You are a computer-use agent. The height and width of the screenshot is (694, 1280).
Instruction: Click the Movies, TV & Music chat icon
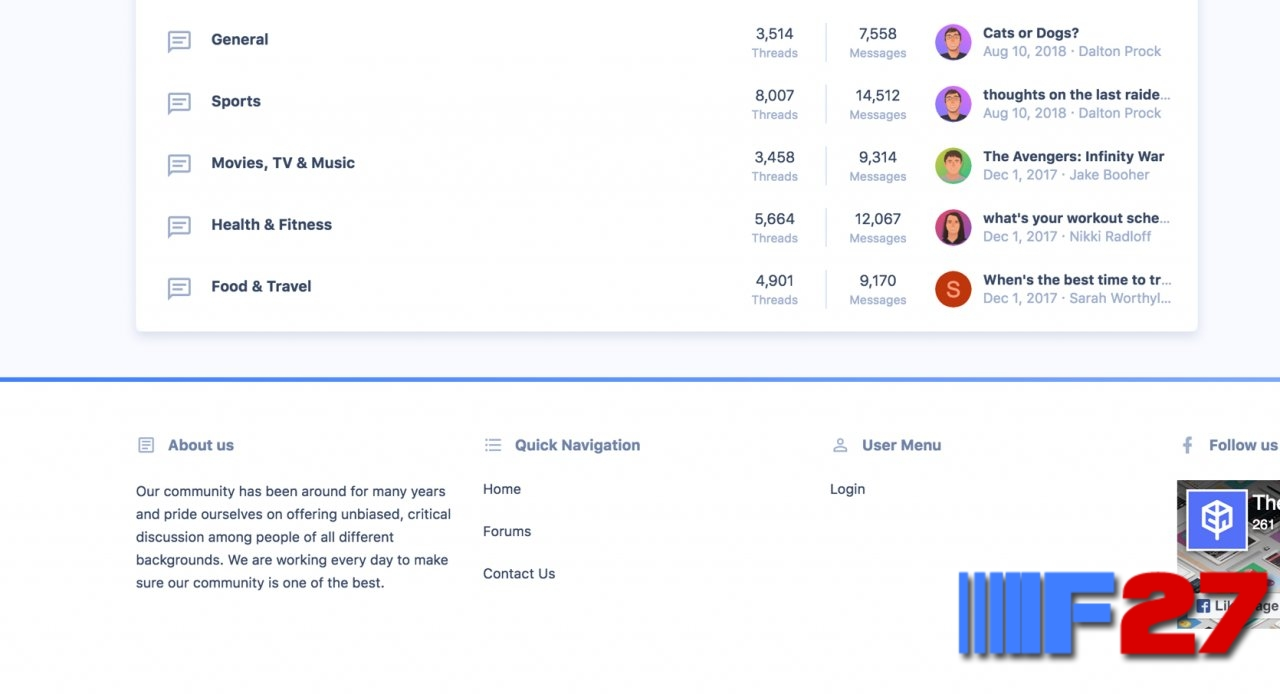179,165
